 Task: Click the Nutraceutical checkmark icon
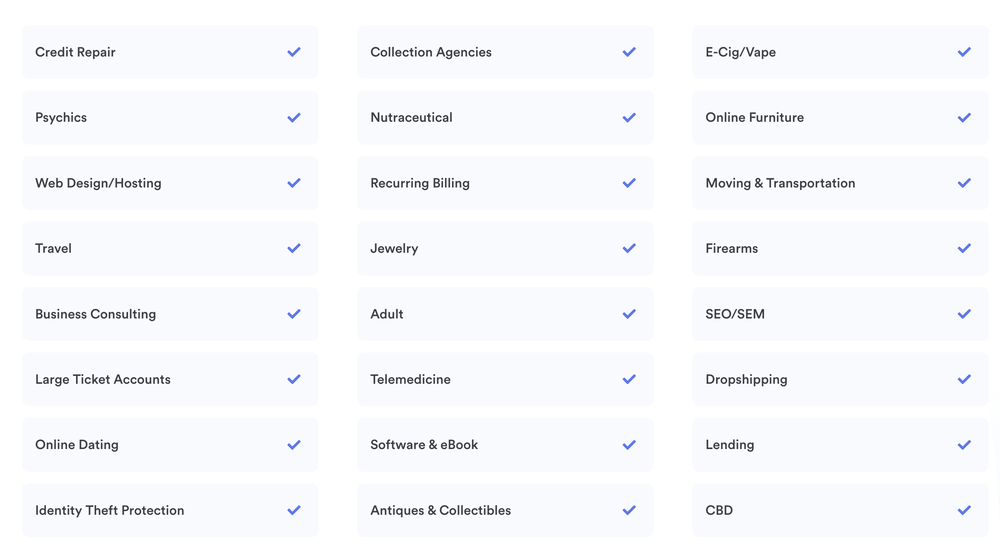tap(629, 118)
